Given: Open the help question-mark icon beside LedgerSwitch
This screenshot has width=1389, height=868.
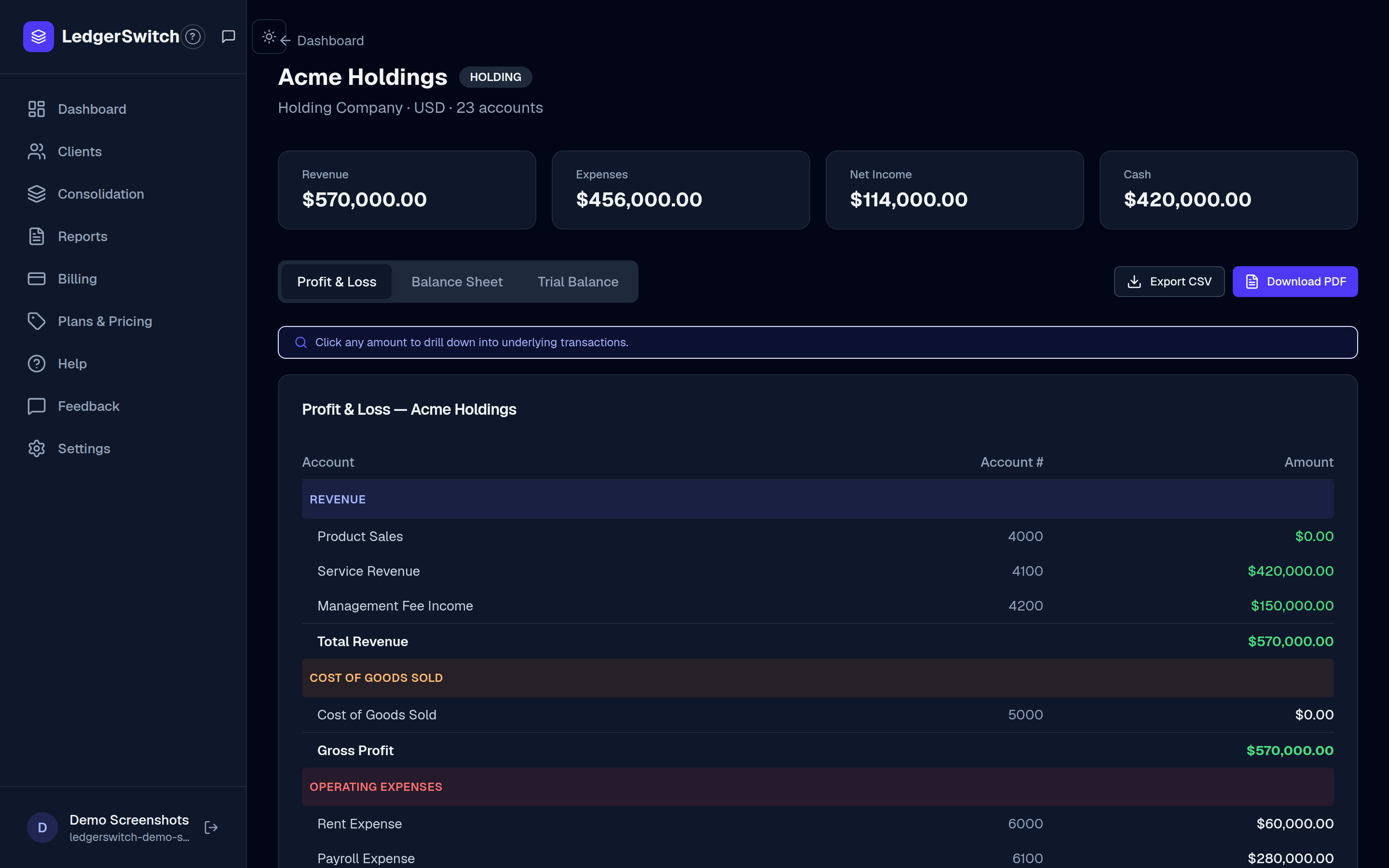Looking at the screenshot, I should coord(193,37).
